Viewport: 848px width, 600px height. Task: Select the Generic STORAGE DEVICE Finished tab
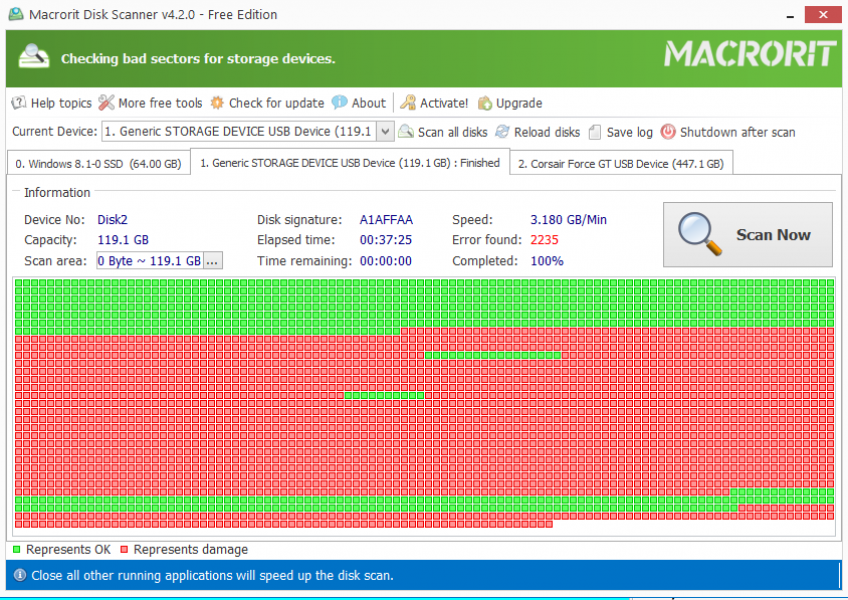coord(349,163)
